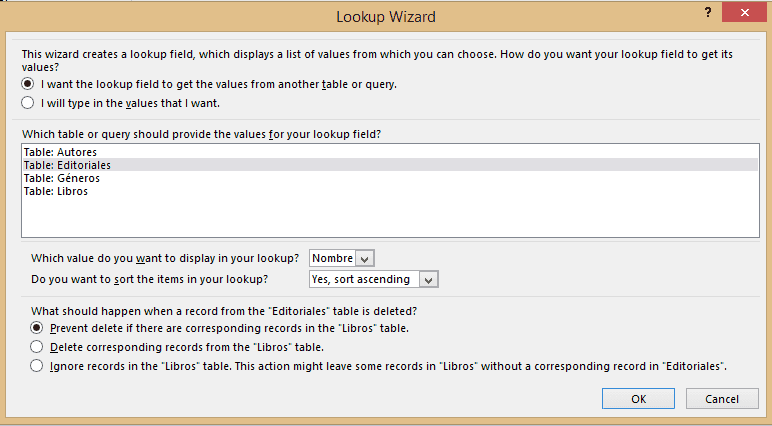Open the help question mark icon
Image resolution: width=772 pixels, height=426 pixels.
click(708, 12)
